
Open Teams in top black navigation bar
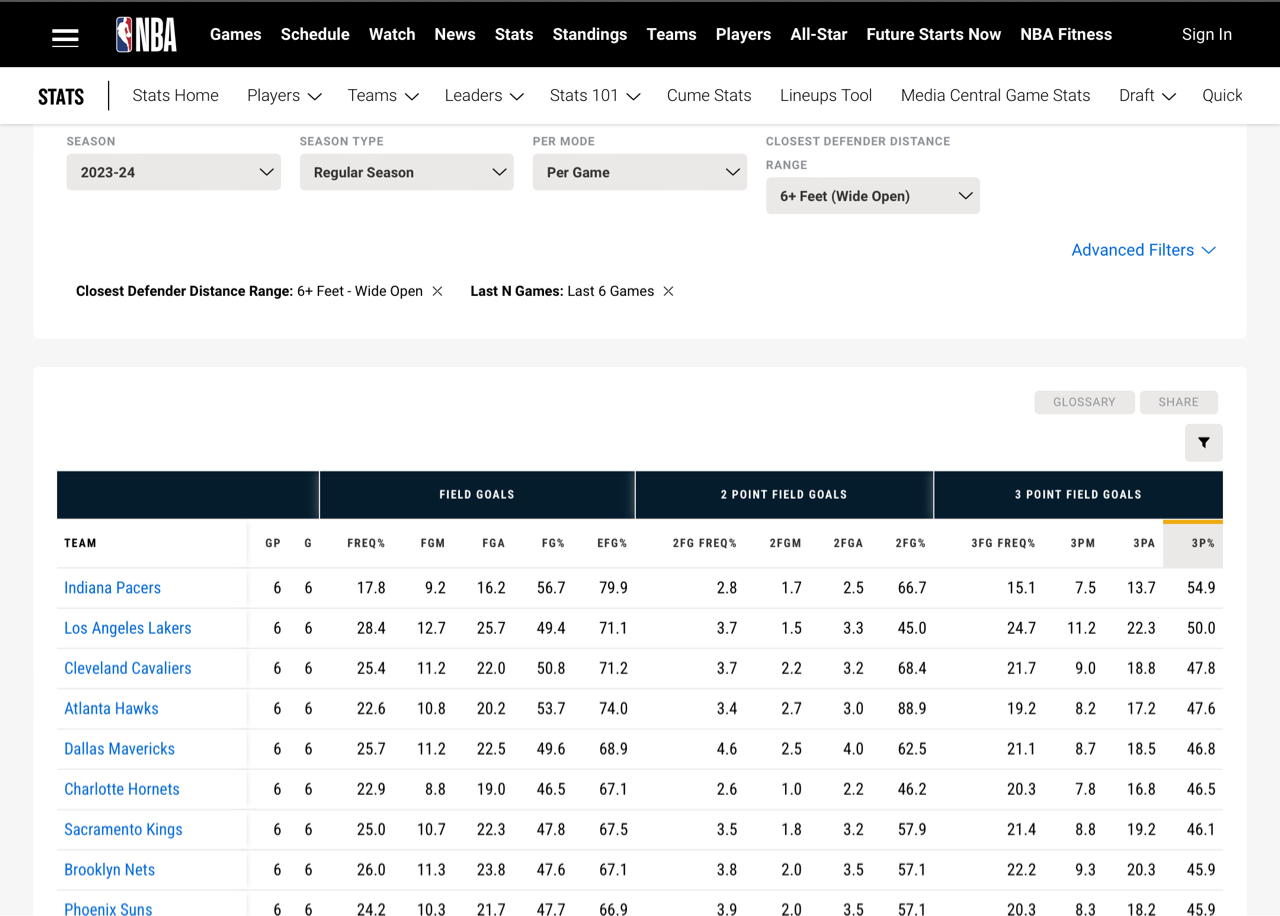point(671,34)
